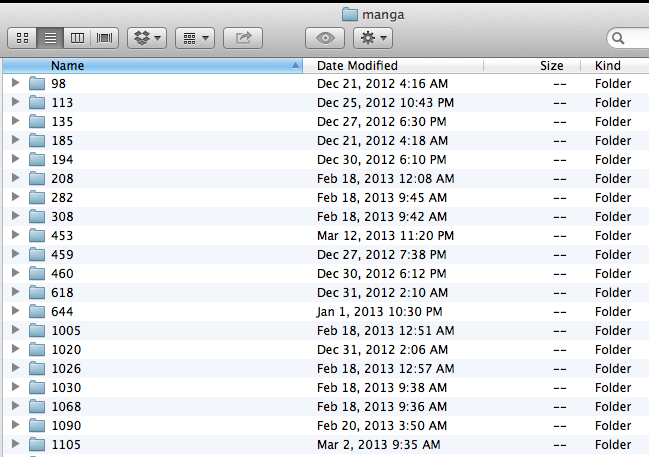Expand the folder named 98

pos(15,83)
